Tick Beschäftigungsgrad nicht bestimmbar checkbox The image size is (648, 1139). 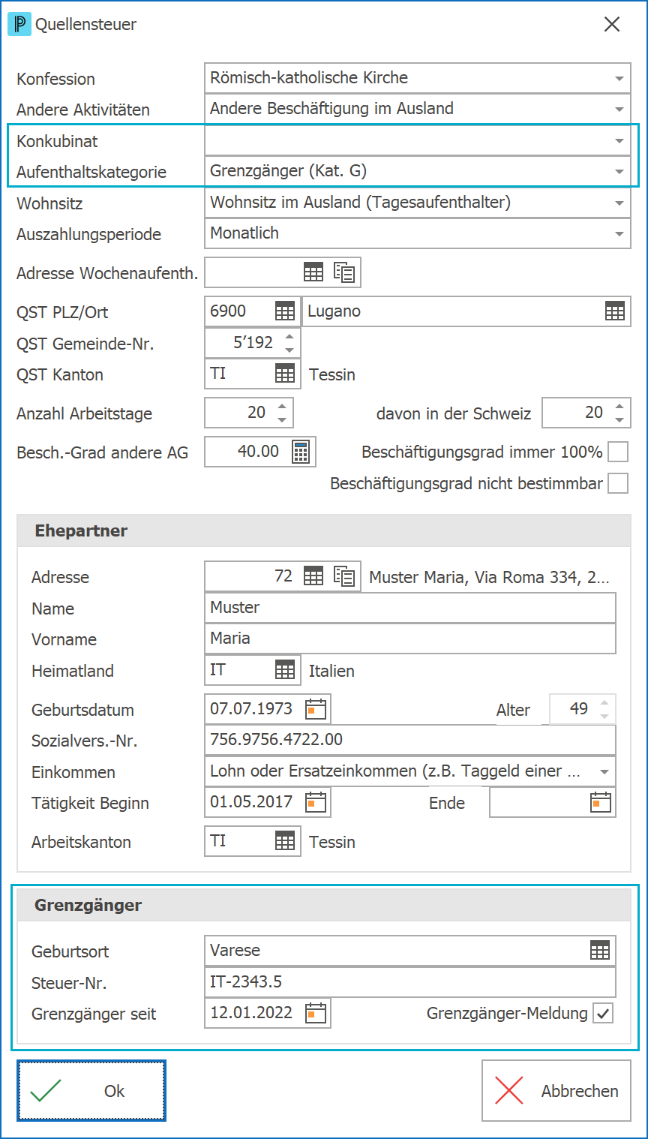618,483
